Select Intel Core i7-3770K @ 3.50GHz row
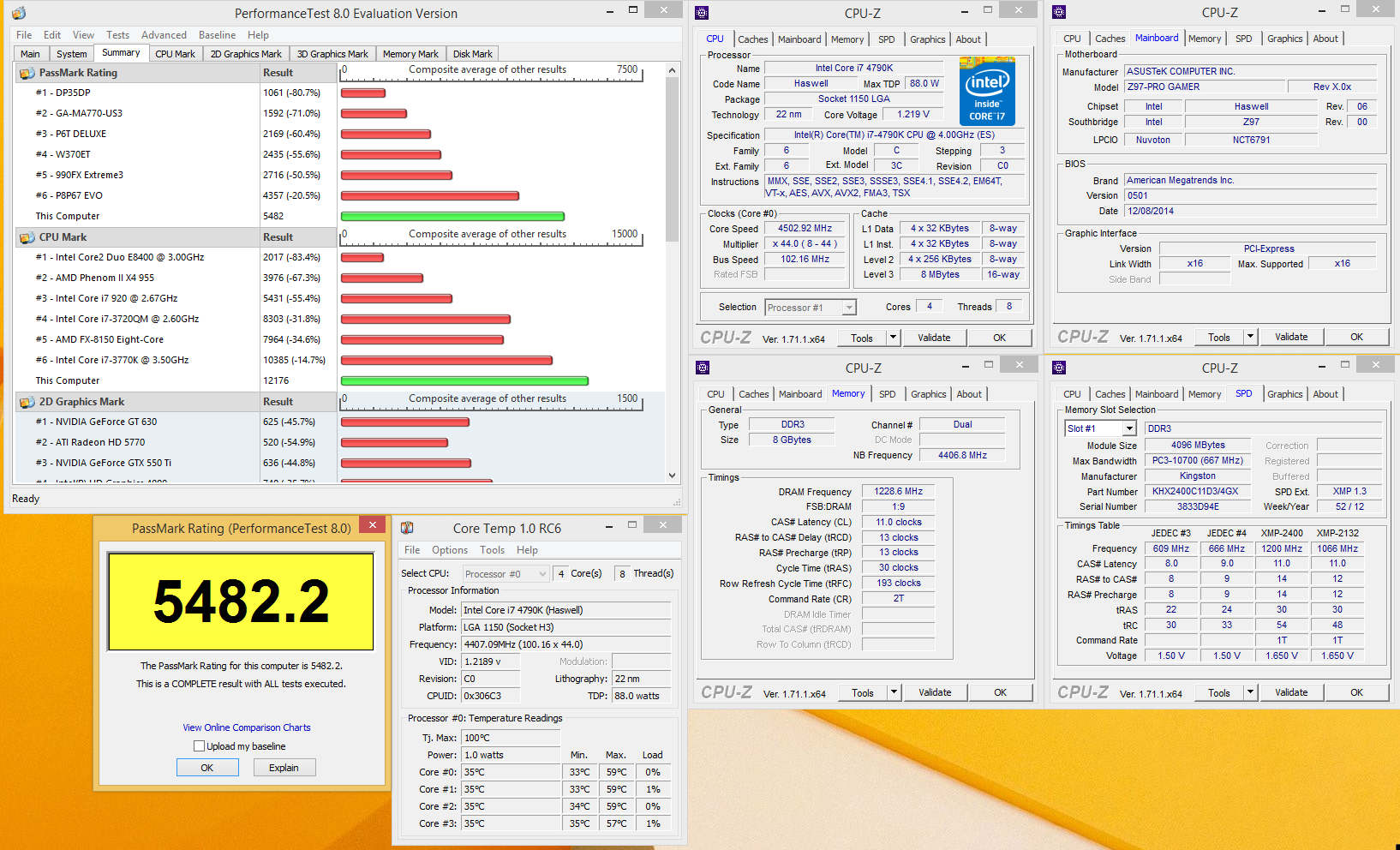The width and height of the screenshot is (1400, 850). click(x=176, y=360)
